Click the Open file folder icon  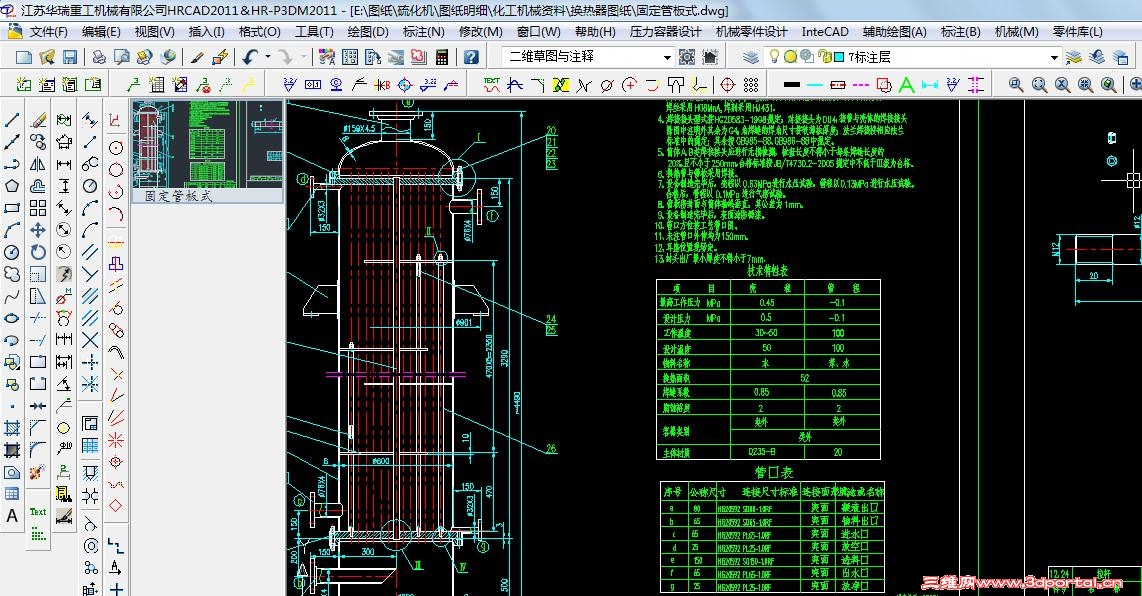47,57
